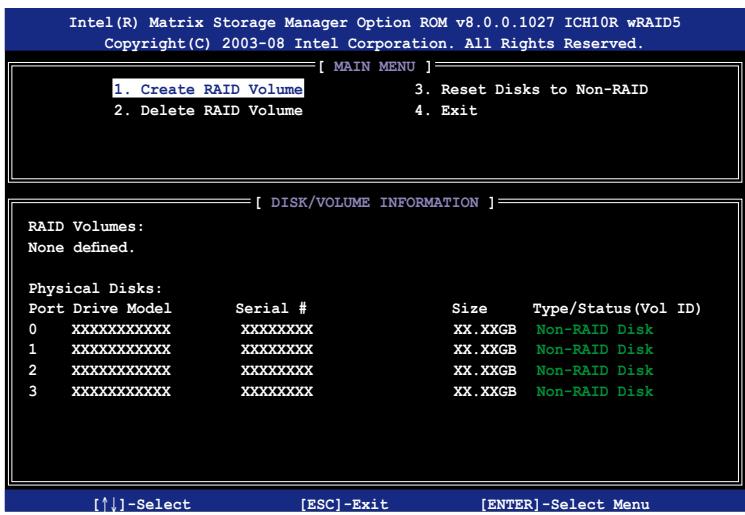Click the '[ENTER]-Select Menu' footer hint
745x515 pixels.
tap(565, 504)
